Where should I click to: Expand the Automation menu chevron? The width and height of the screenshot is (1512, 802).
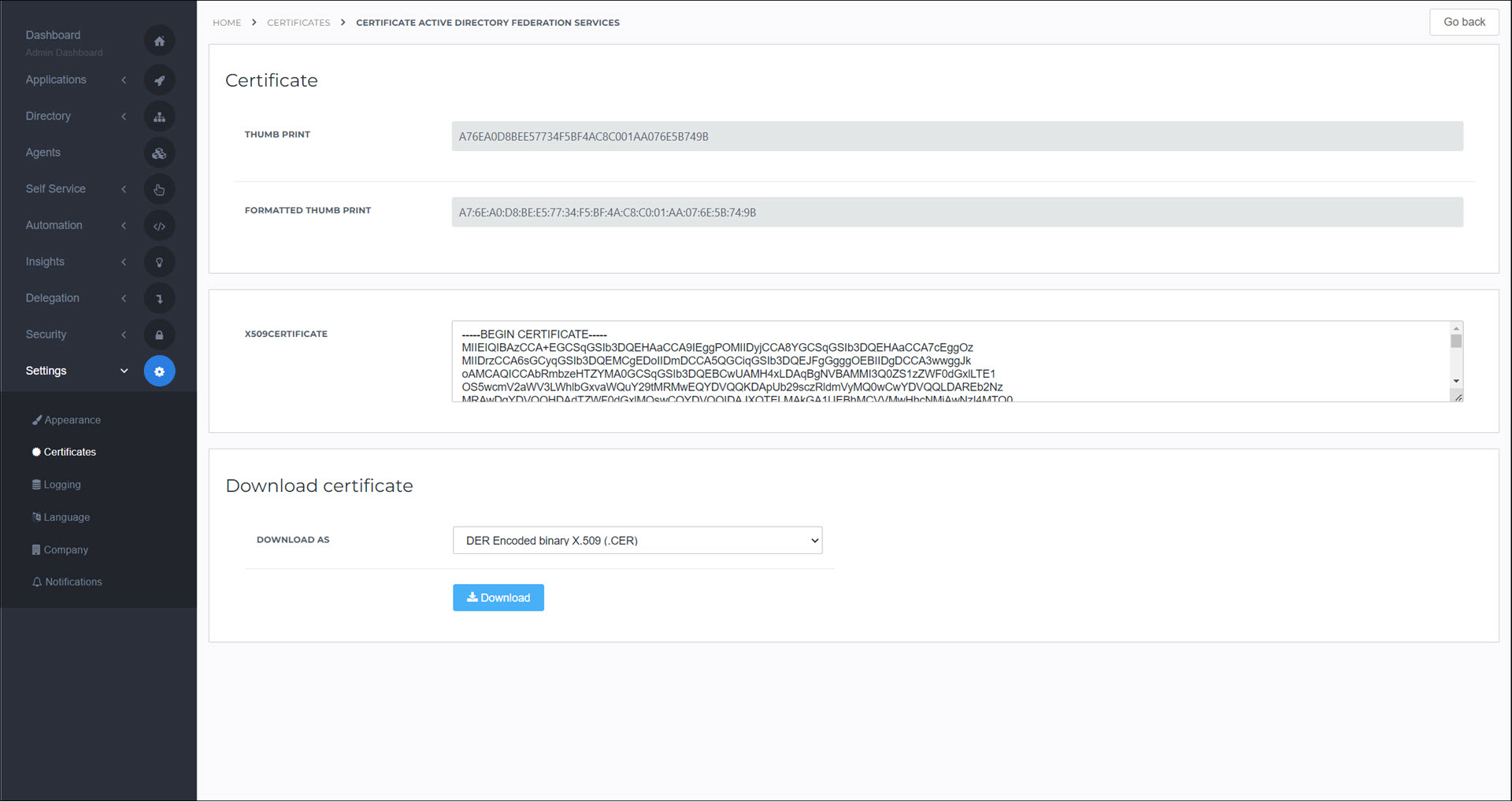[124, 225]
